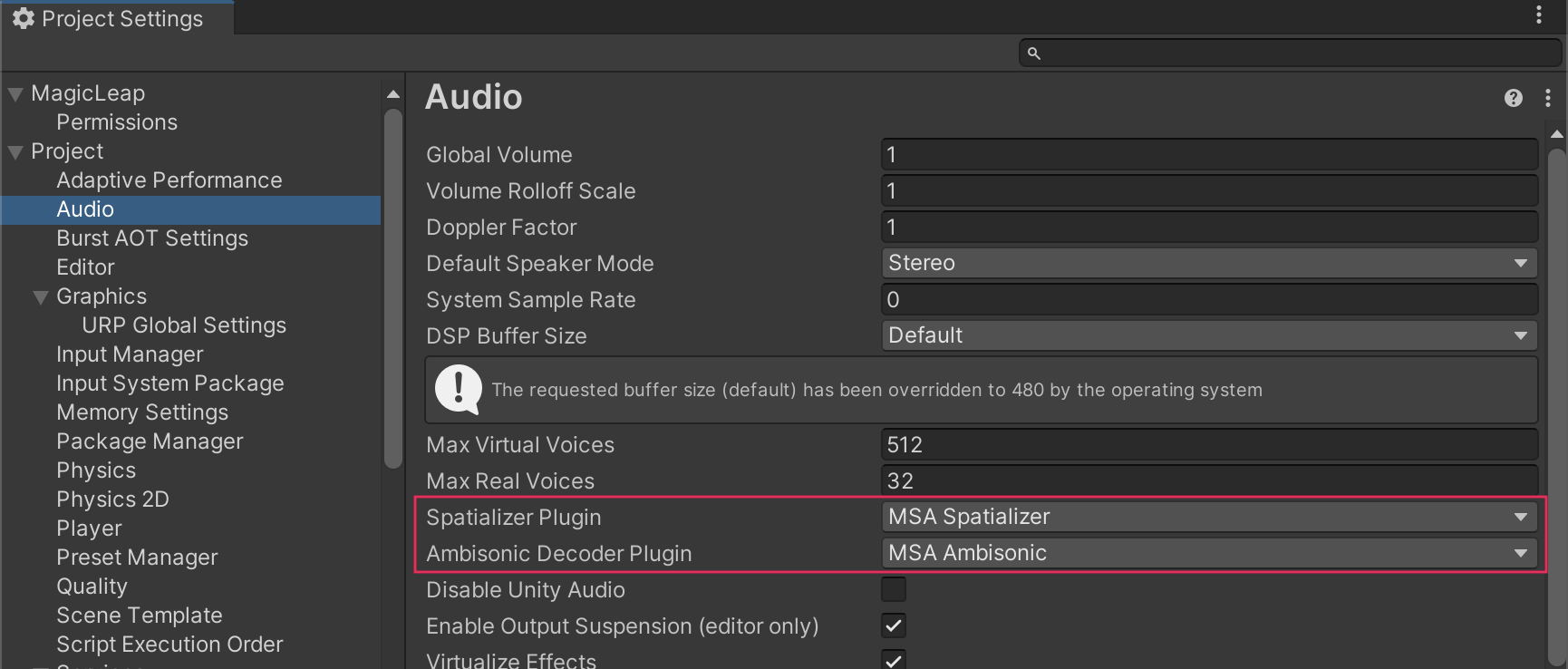Click the warning exclamation icon
This screenshot has height=669, width=1568.
pos(459,390)
